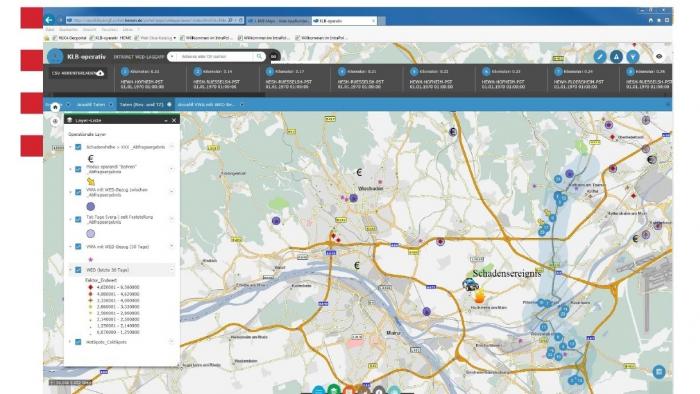Screen dimensions: 700x394
Task: Click the layer stack icon in Layer-Liste header
Action: (x=70, y=120)
